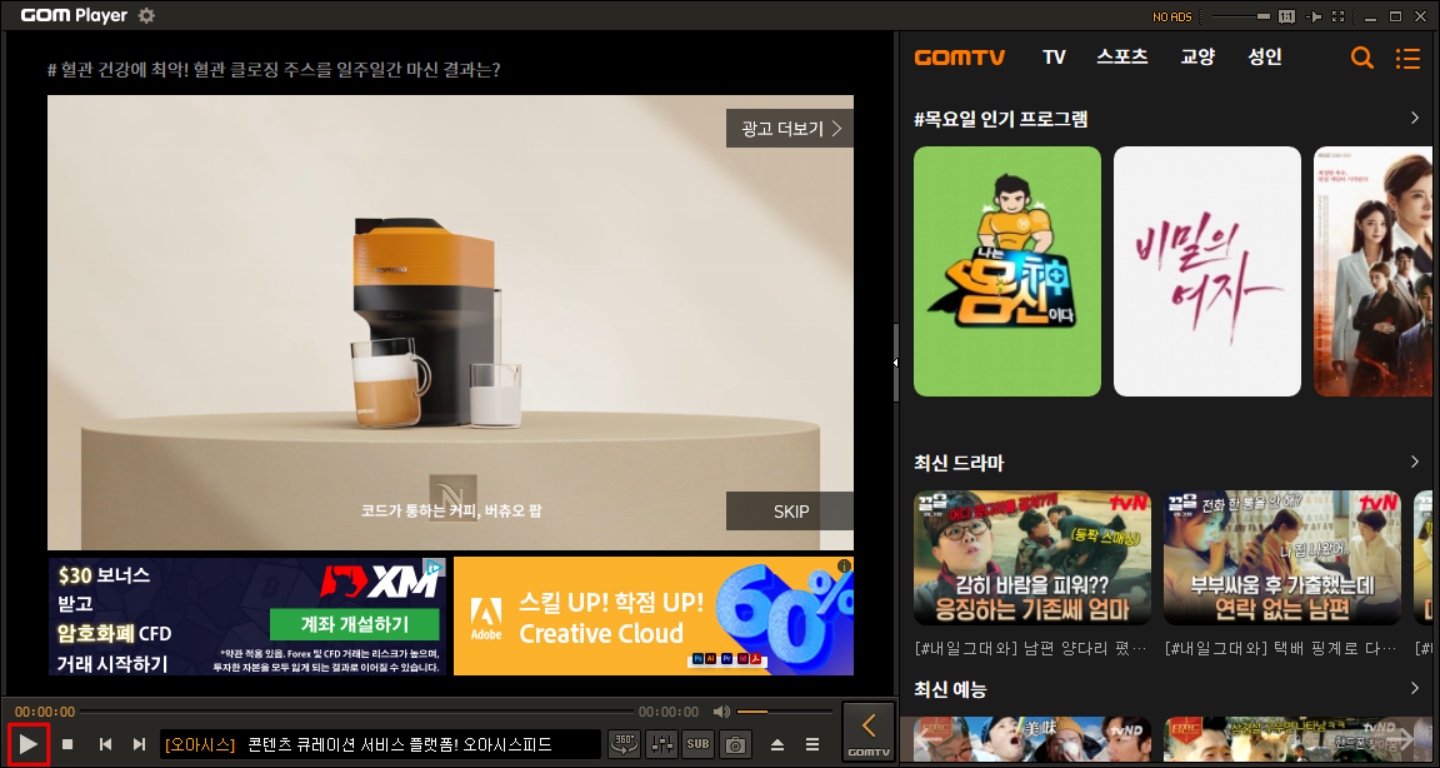The width and height of the screenshot is (1440, 768).
Task: Click the 계좌 개설하기 button in XM ad
Action: click(354, 625)
